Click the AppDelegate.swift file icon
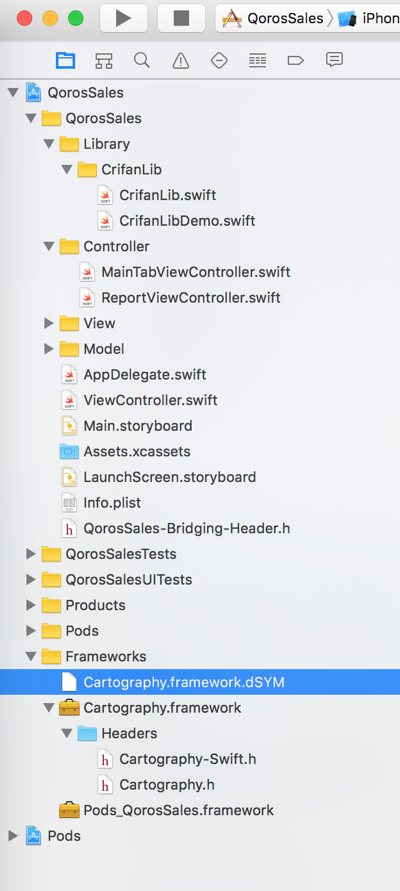Image resolution: width=400 pixels, height=891 pixels. (x=69, y=374)
